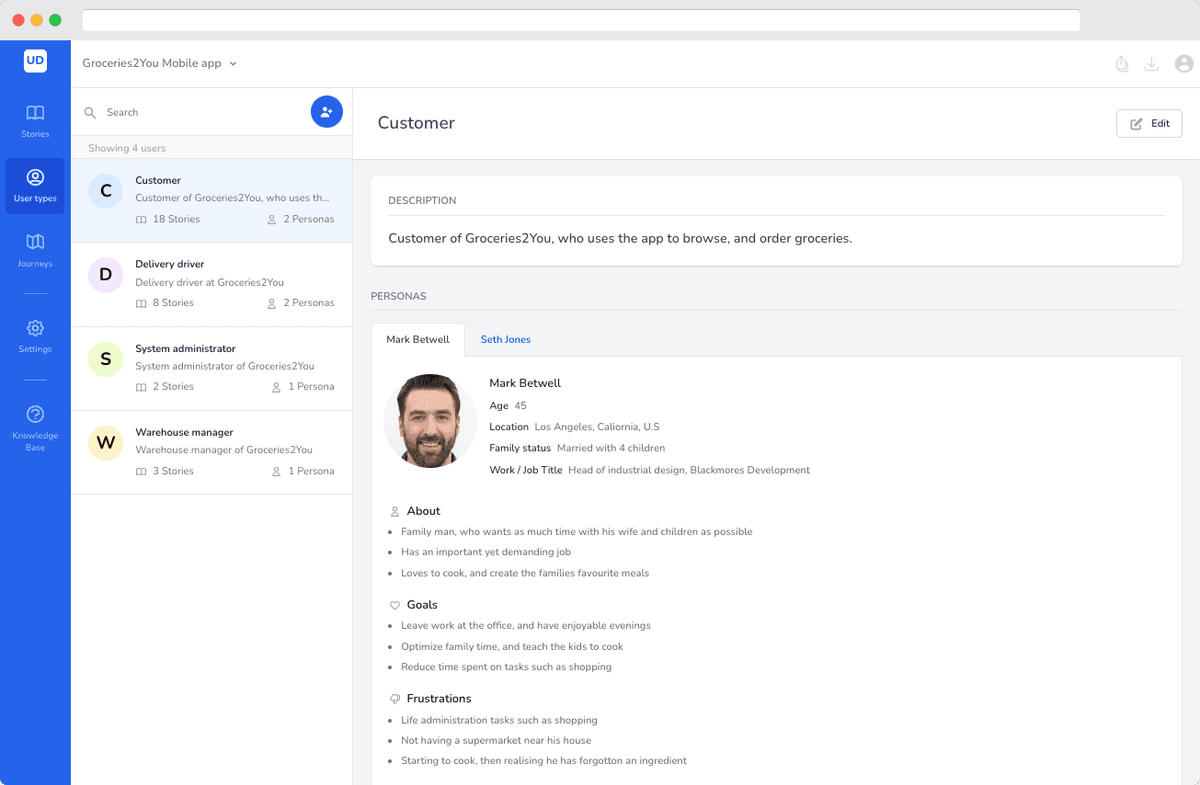Click the blue add-user icon above the list
The image size is (1200, 785).
tap(326, 111)
